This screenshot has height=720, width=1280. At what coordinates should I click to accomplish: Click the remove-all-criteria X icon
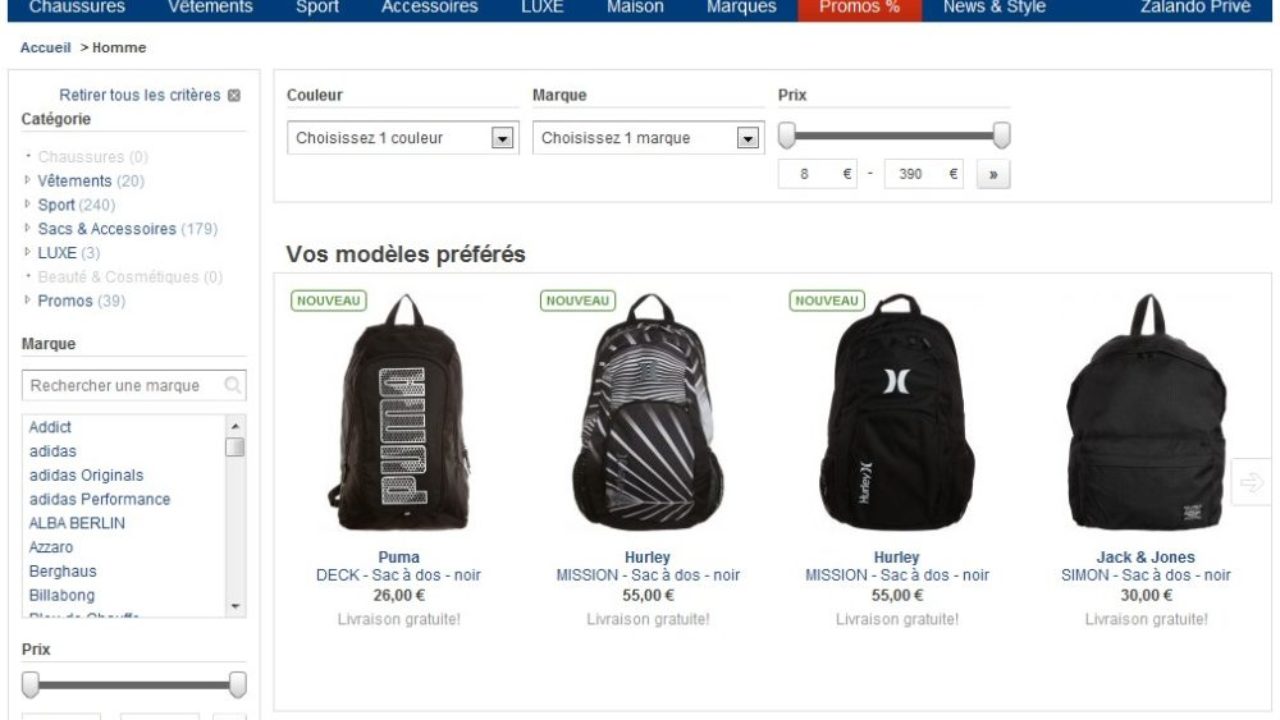pos(234,96)
